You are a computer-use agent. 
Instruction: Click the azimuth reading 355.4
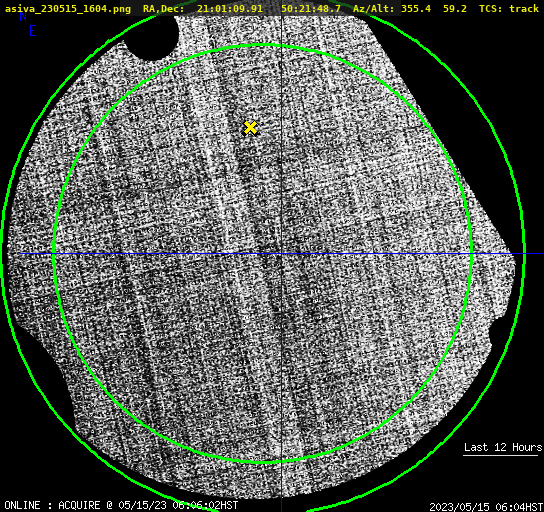tap(416, 8)
